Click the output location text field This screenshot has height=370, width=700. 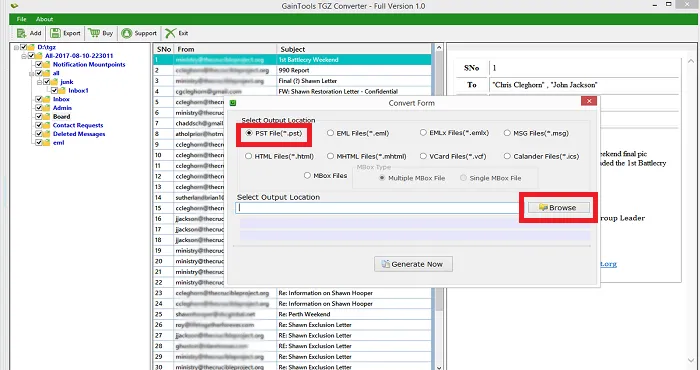pyautogui.click(x=379, y=208)
